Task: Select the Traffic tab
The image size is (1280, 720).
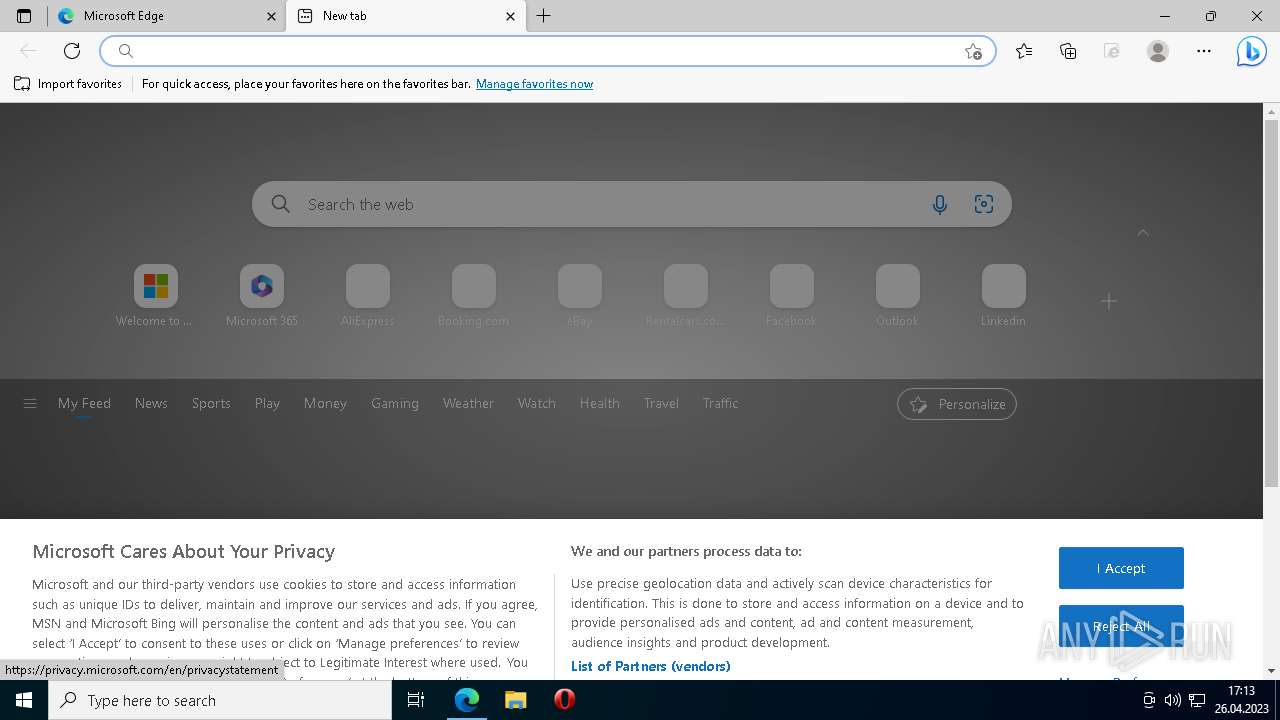Action: [x=720, y=403]
